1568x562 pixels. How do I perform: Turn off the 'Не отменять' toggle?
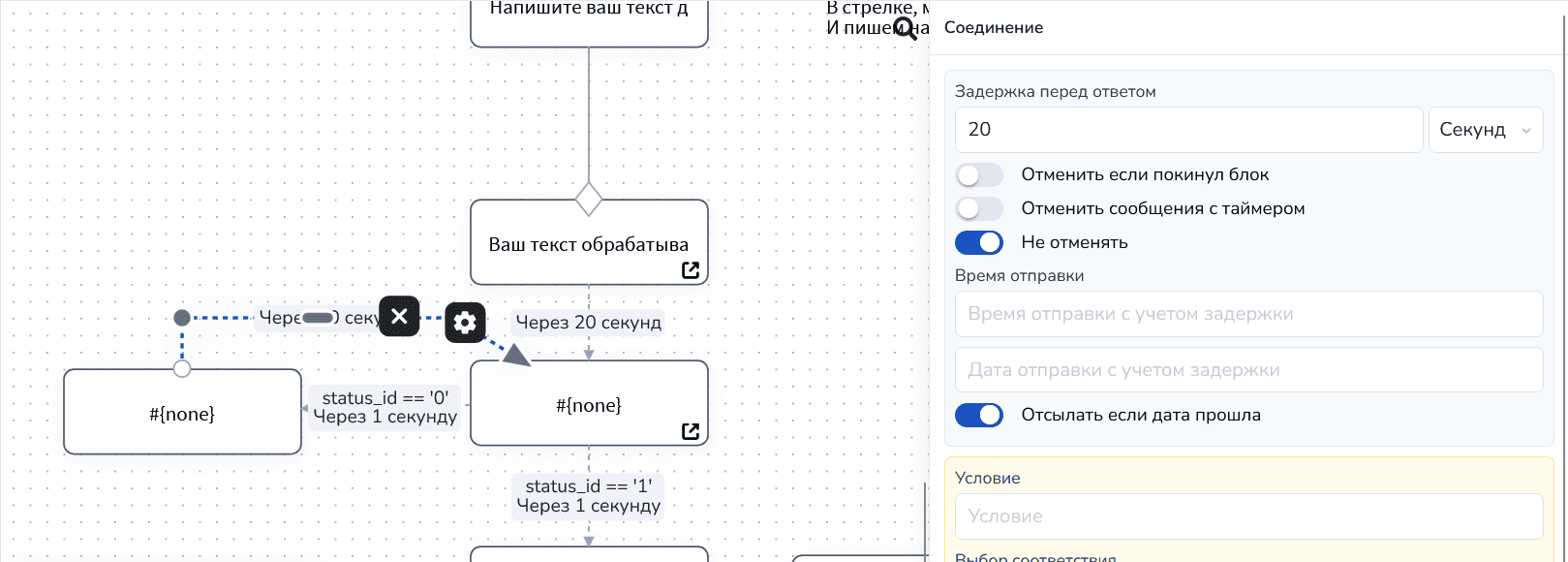coord(979,242)
